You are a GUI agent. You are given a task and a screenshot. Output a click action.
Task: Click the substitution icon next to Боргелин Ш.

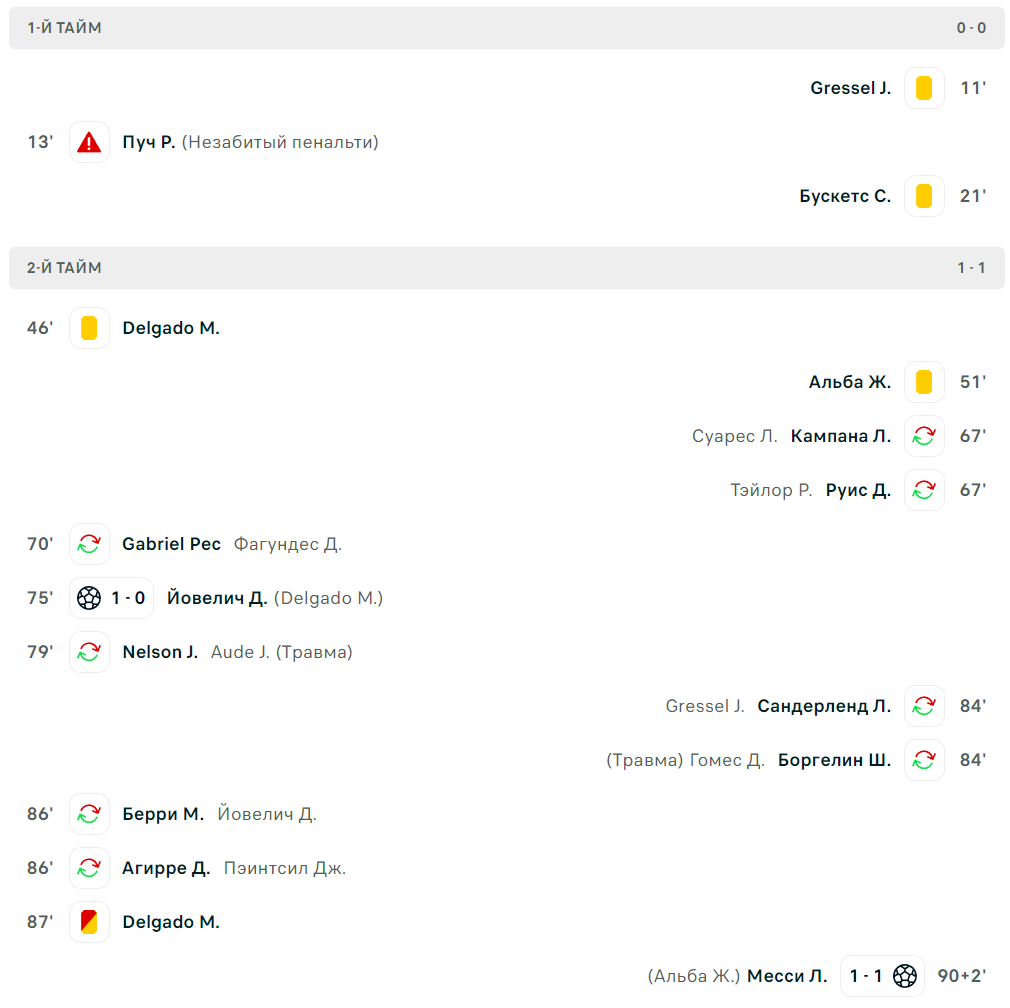point(924,761)
